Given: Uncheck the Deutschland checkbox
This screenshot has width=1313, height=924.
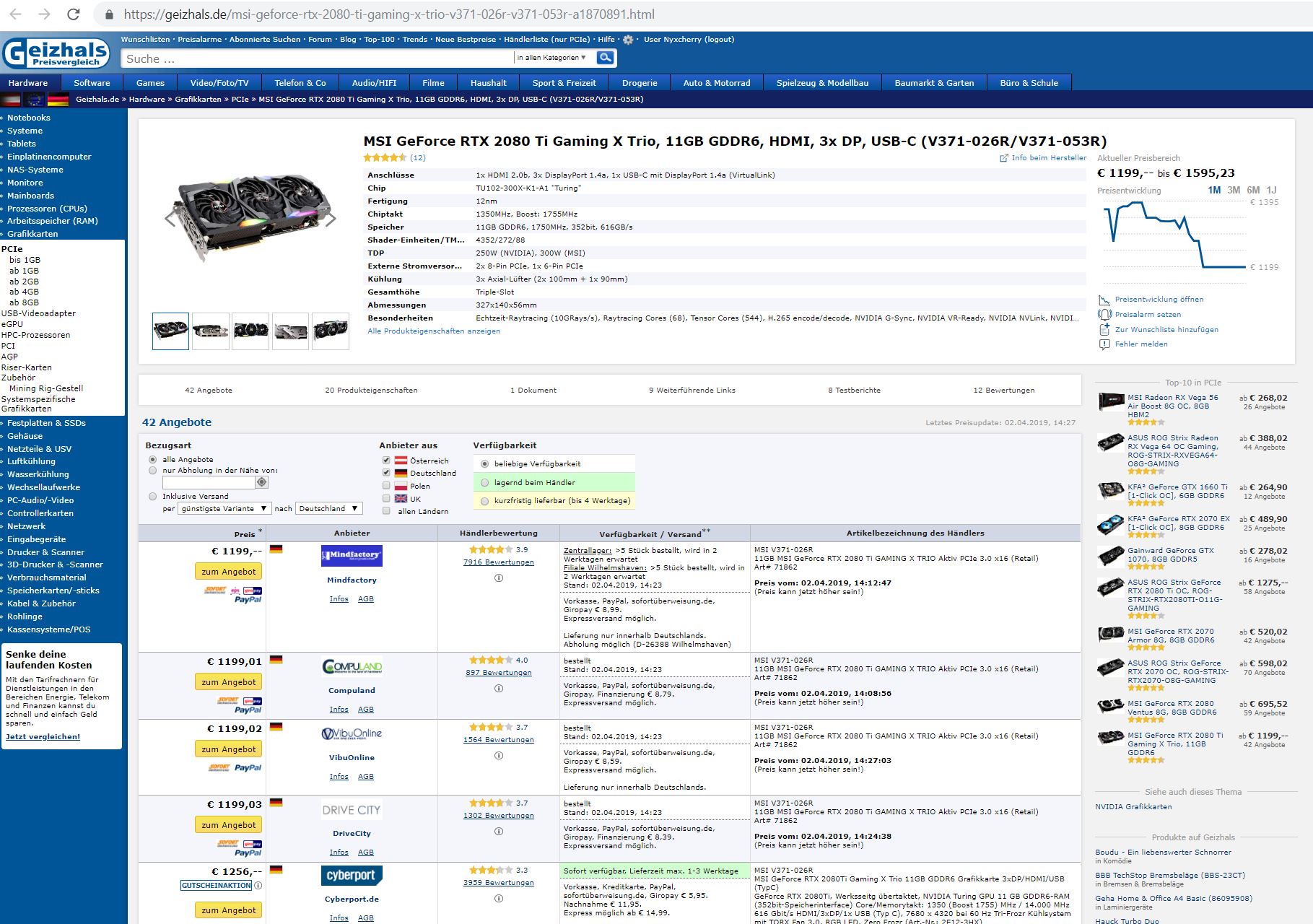Looking at the screenshot, I should 386,473.
